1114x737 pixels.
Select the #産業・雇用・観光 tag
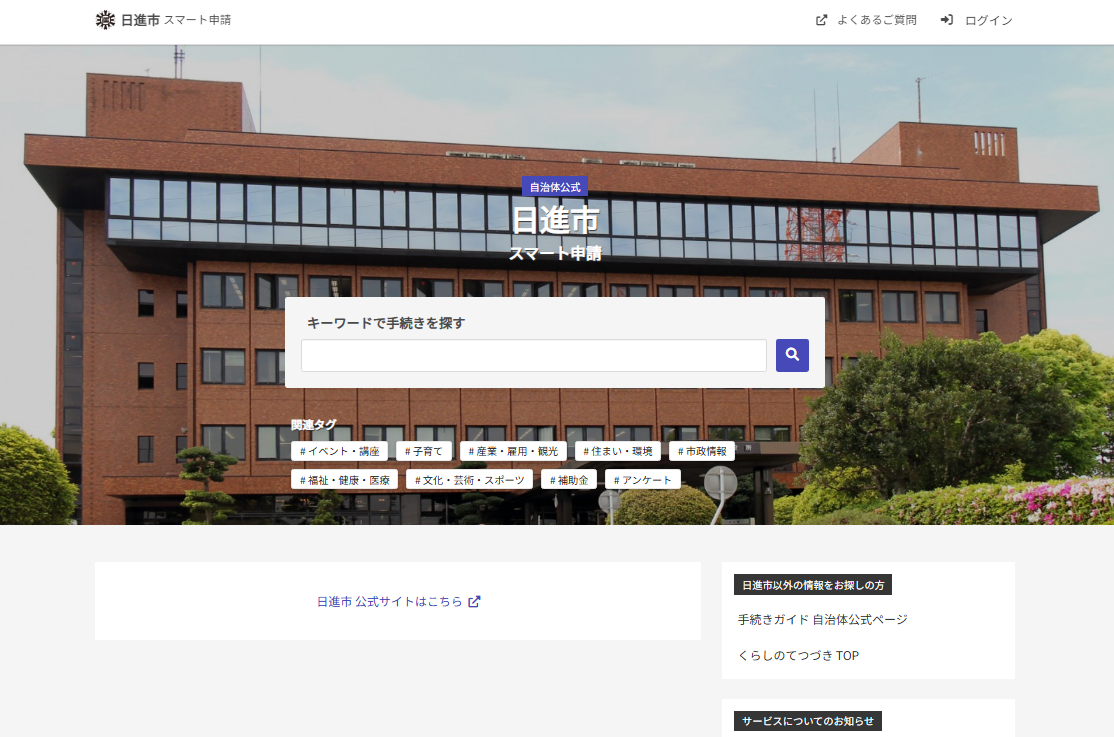(x=513, y=451)
